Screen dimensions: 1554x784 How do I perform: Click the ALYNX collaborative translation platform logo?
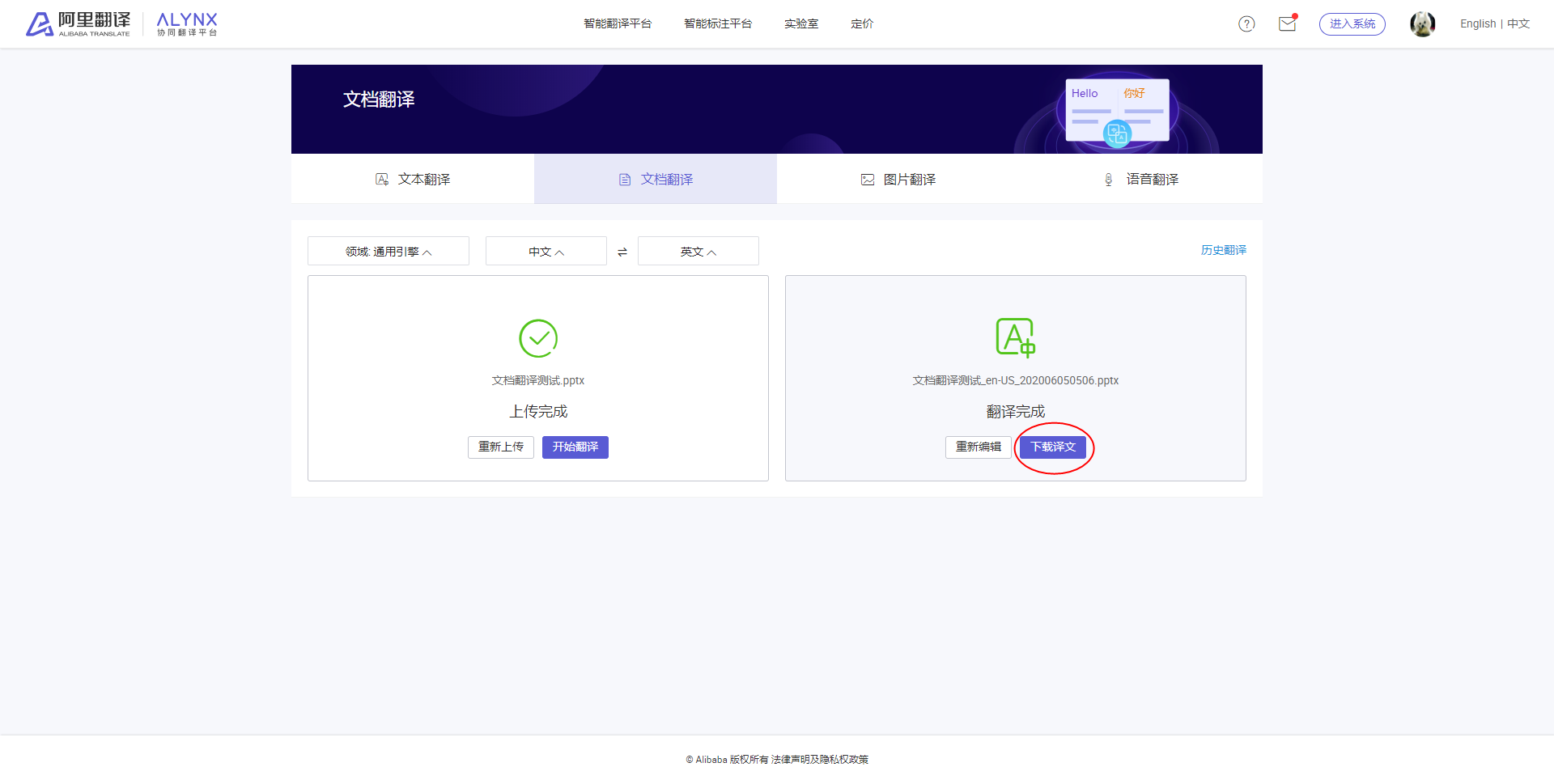(x=187, y=24)
